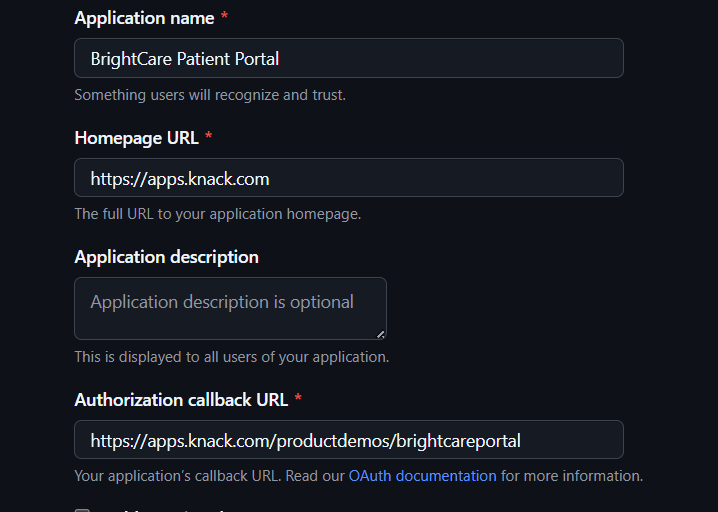Click the 'Authorization callback URL' label

(181, 400)
